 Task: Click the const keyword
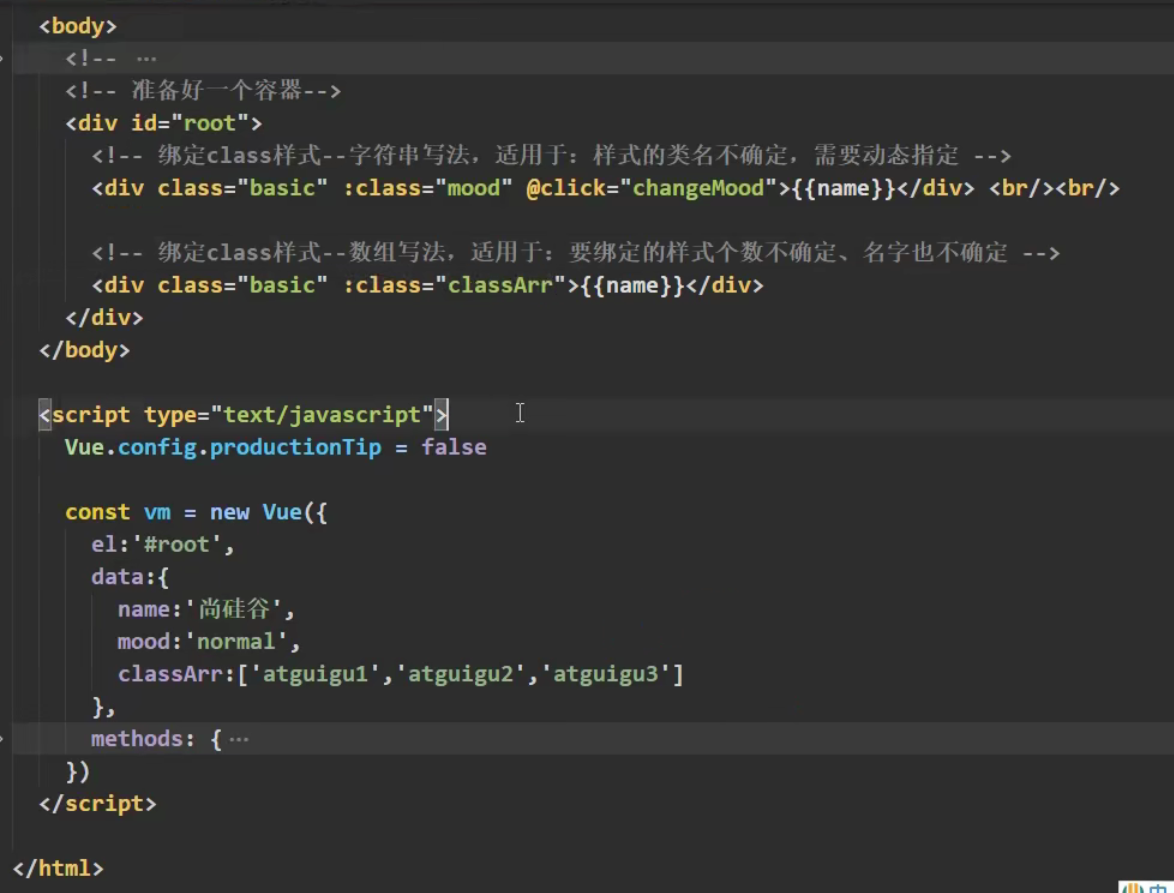pyautogui.click(x=97, y=512)
